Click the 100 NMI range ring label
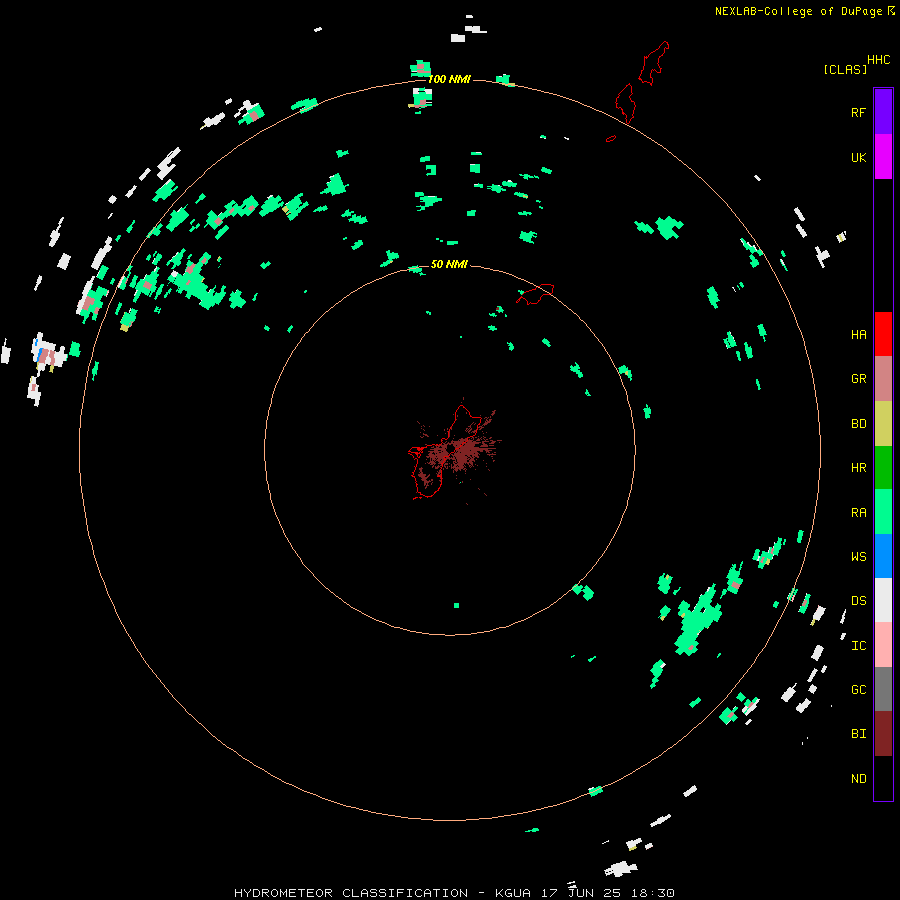This screenshot has height=900, width=900. click(449, 79)
